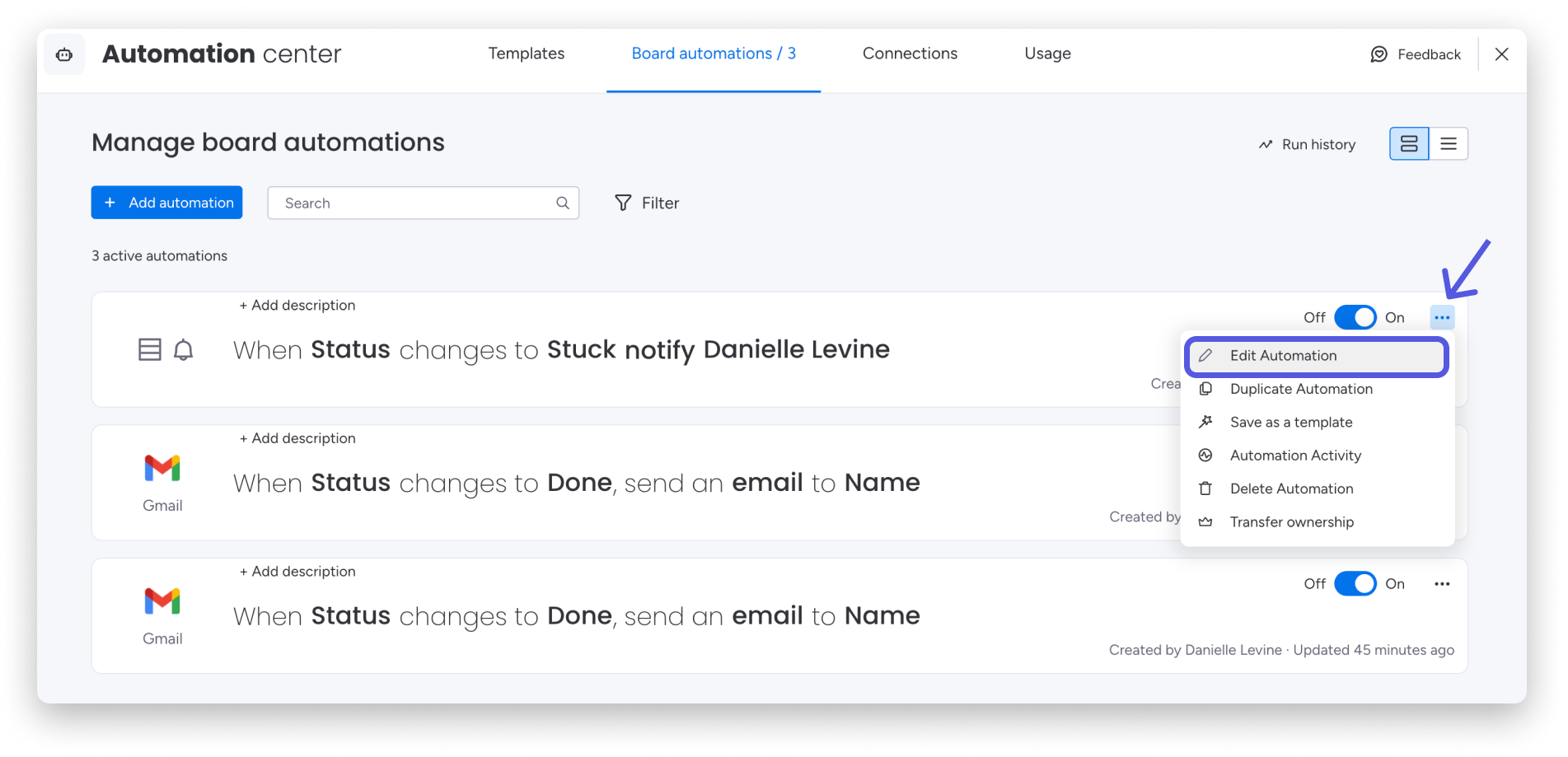This screenshot has height=757, width=1568.
Task: Add description to second Gmail automation
Action: (297, 439)
